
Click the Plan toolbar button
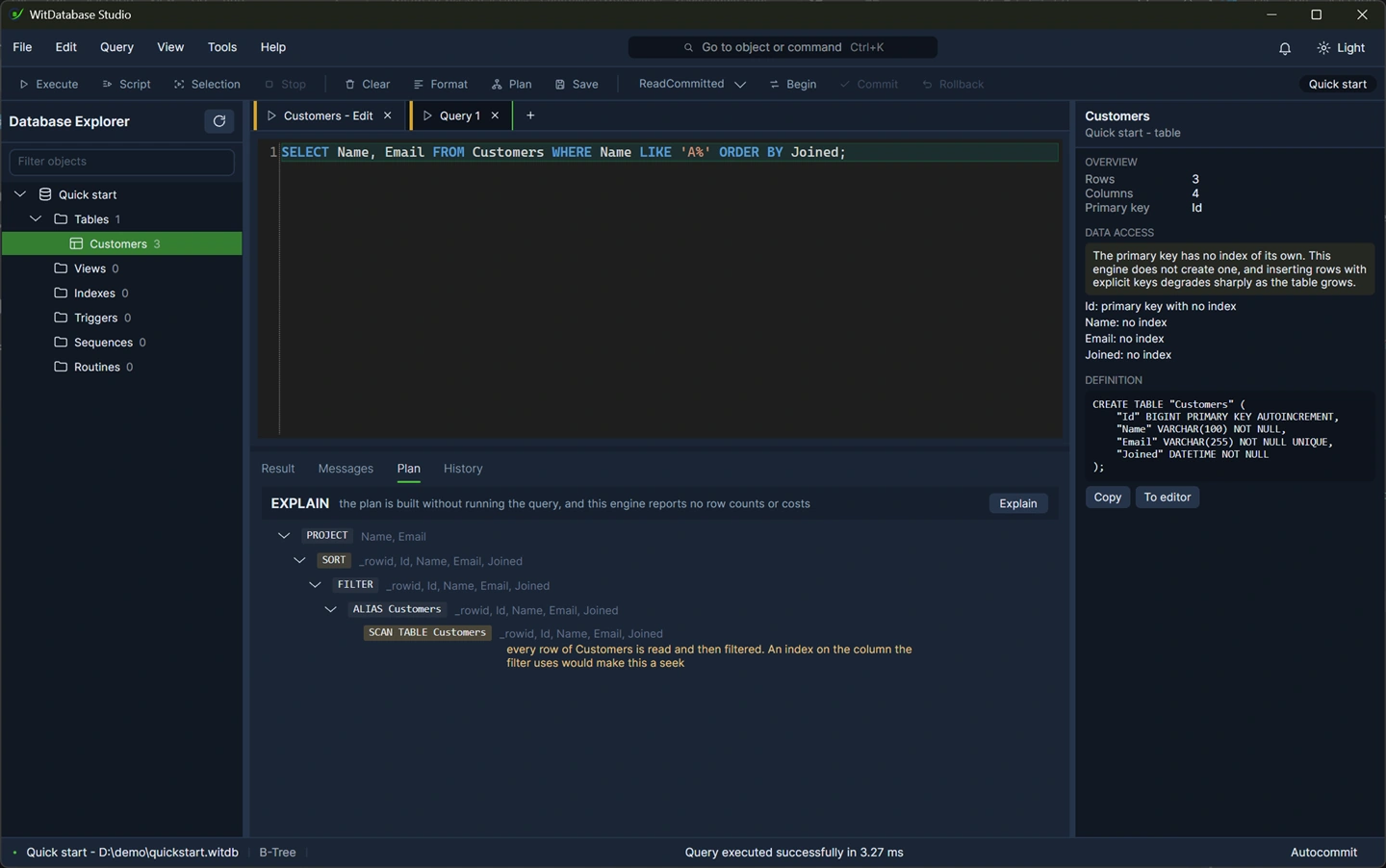(x=511, y=84)
